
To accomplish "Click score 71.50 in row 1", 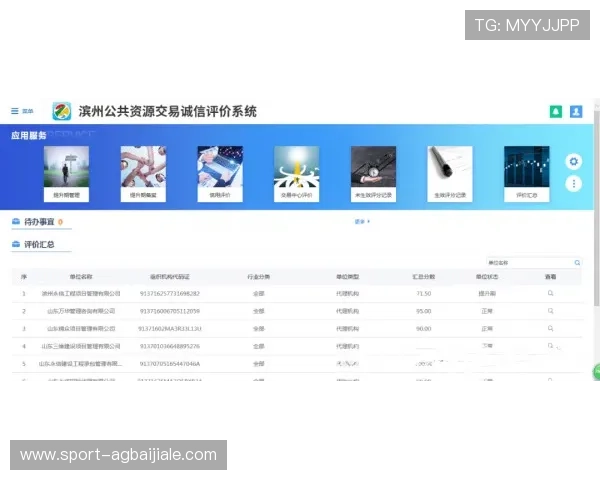I will 424,294.
